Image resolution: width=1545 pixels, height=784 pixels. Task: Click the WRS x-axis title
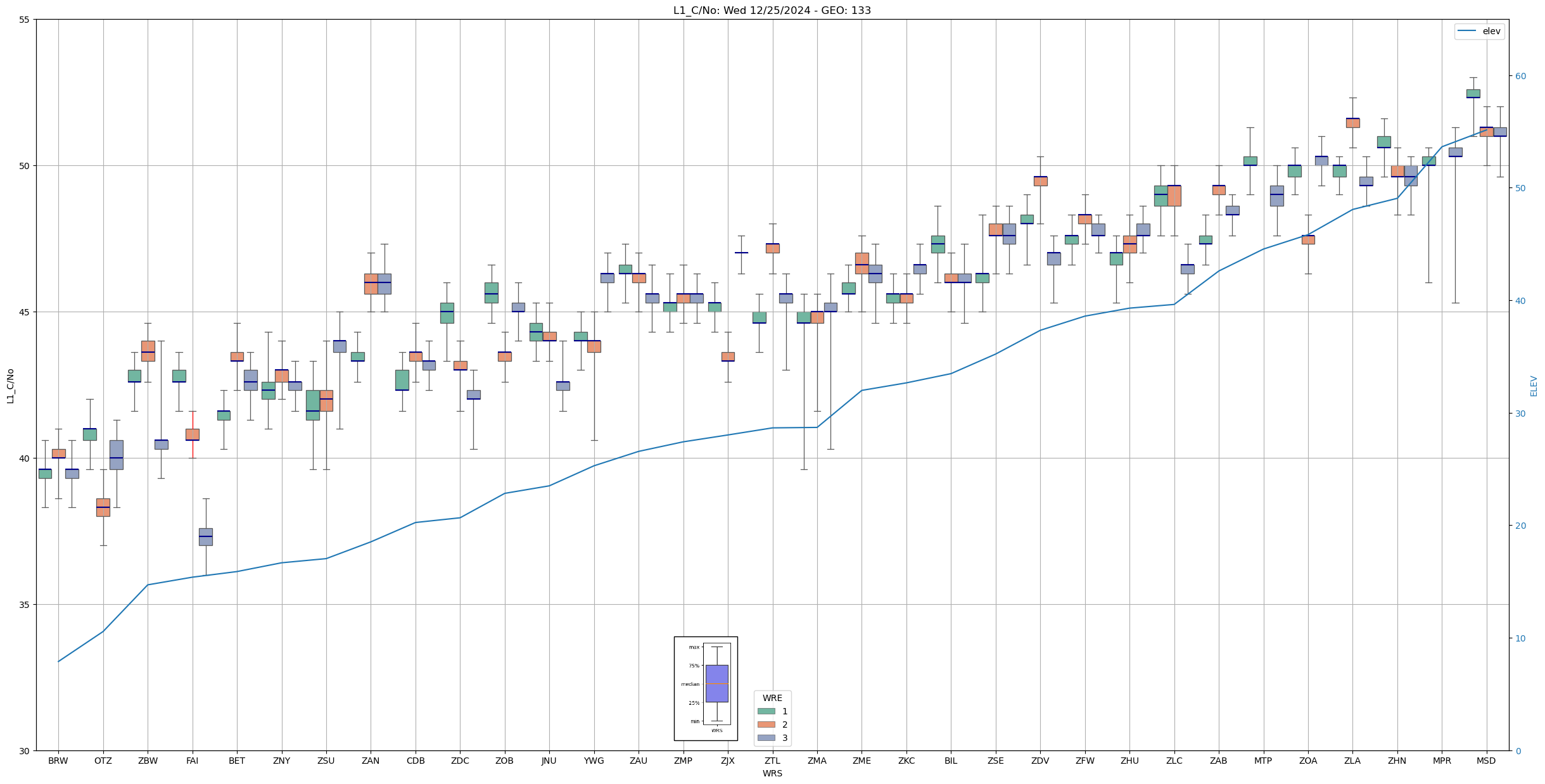click(x=772, y=773)
